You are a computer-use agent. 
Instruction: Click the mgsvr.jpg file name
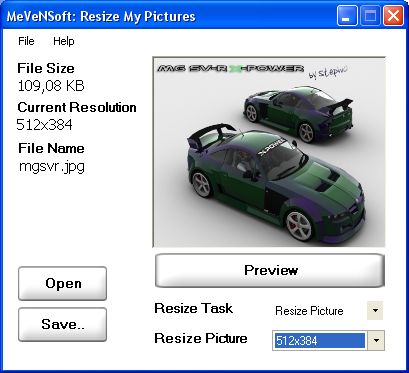pyautogui.click(x=52, y=166)
